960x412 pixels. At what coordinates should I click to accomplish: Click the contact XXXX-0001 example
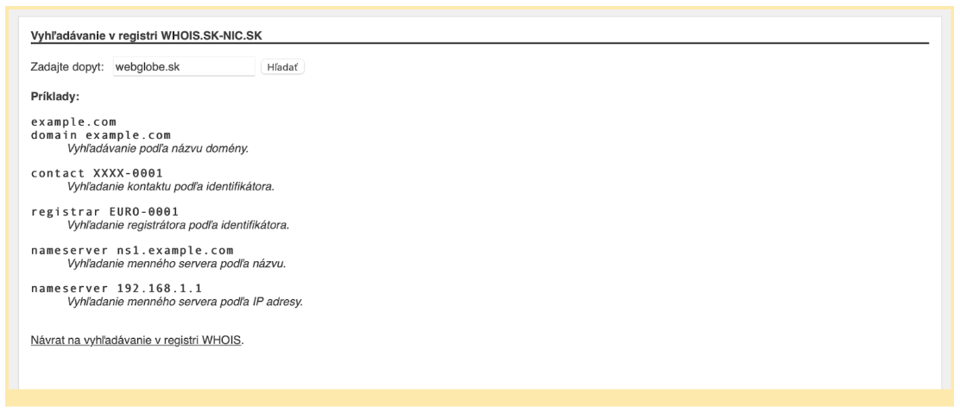click(97, 173)
